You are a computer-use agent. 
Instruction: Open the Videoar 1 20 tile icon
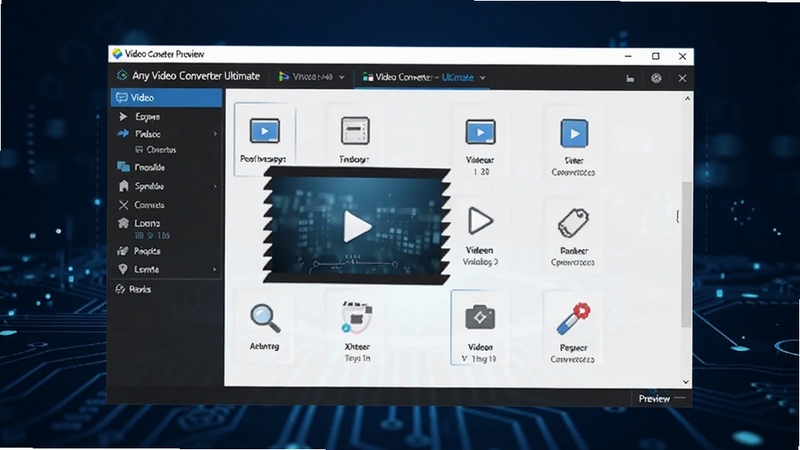pyautogui.click(x=480, y=132)
